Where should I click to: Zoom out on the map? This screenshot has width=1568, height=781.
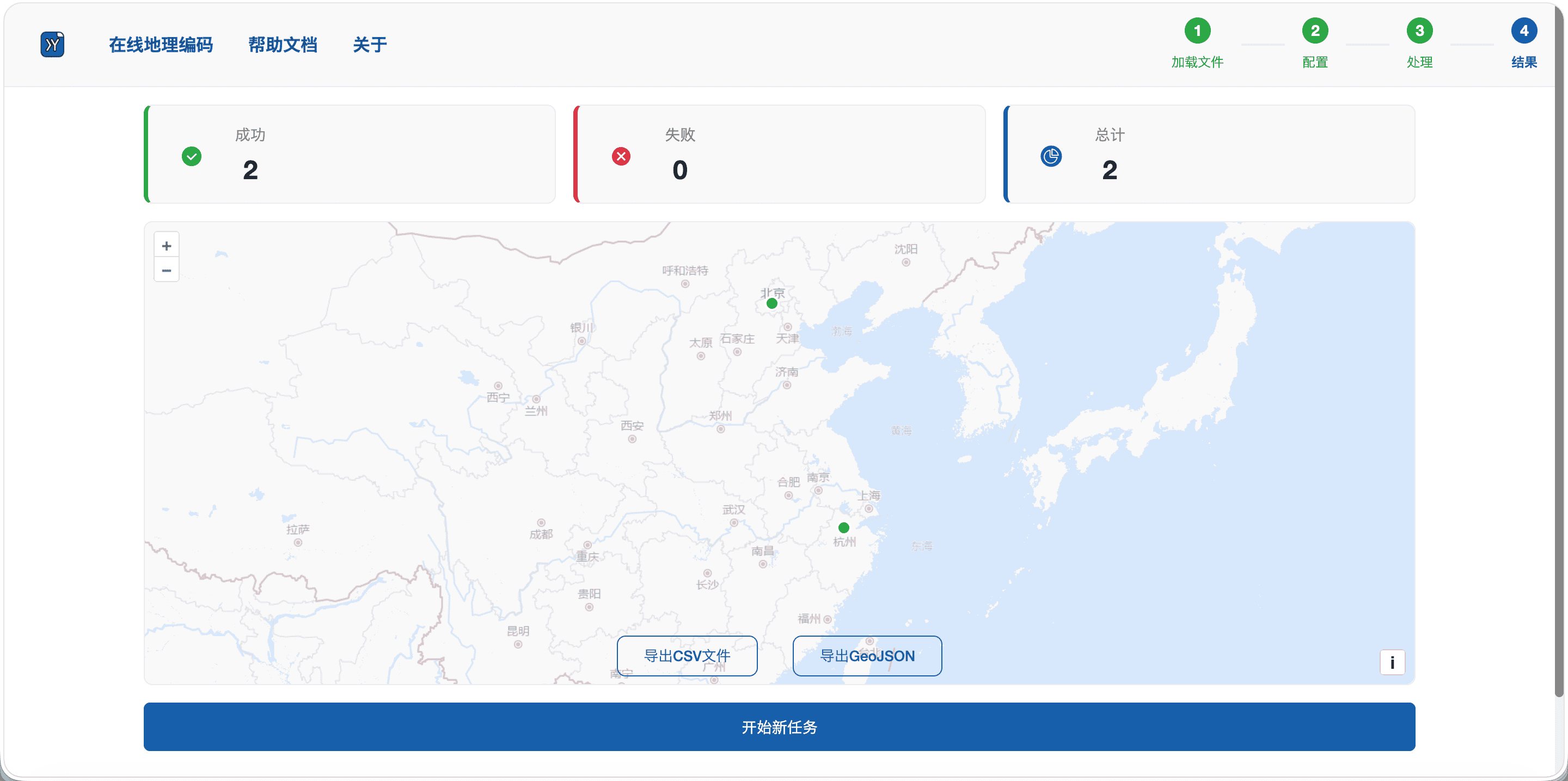(166, 270)
